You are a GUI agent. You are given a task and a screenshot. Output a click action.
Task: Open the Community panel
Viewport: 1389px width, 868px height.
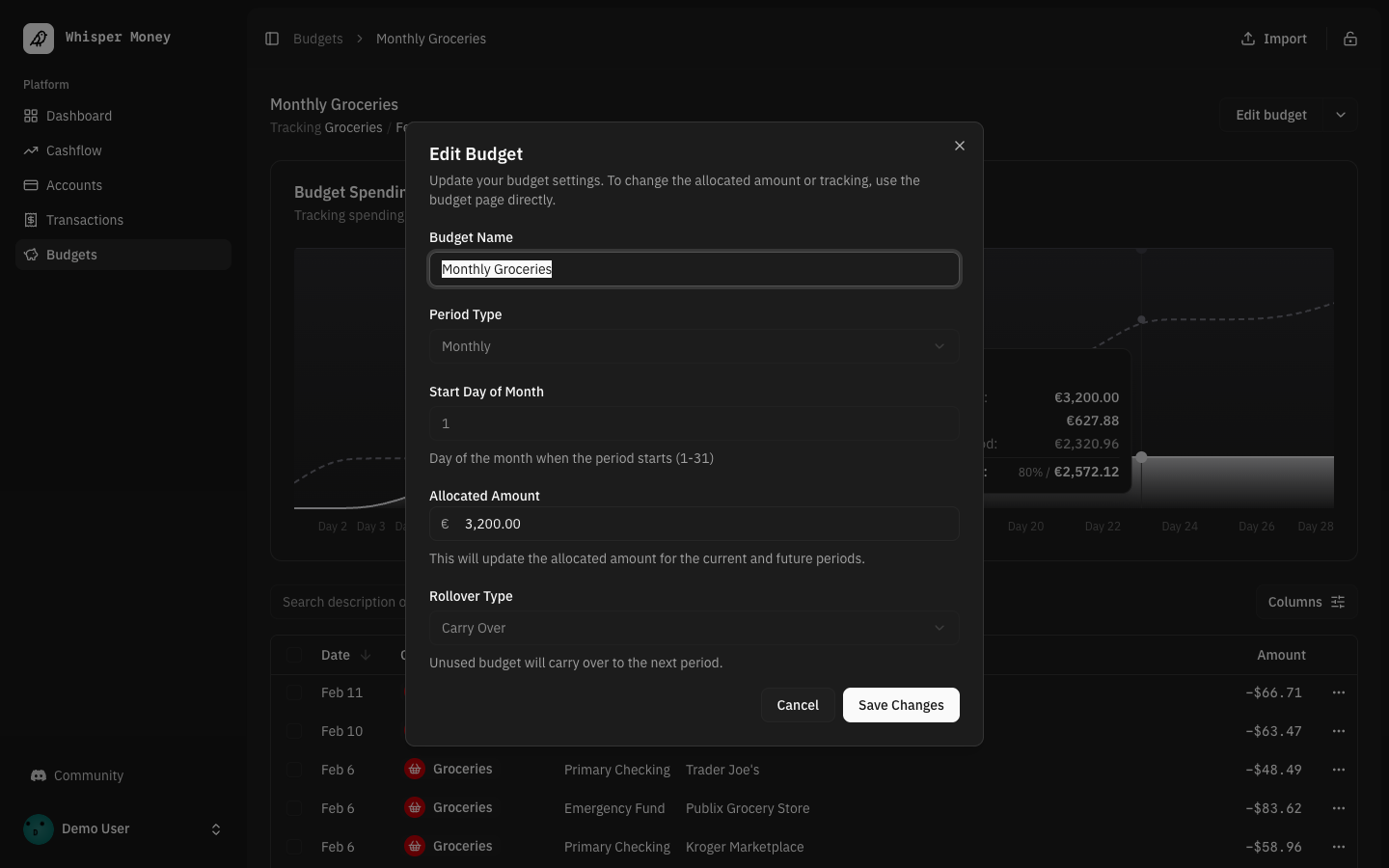tap(88, 775)
